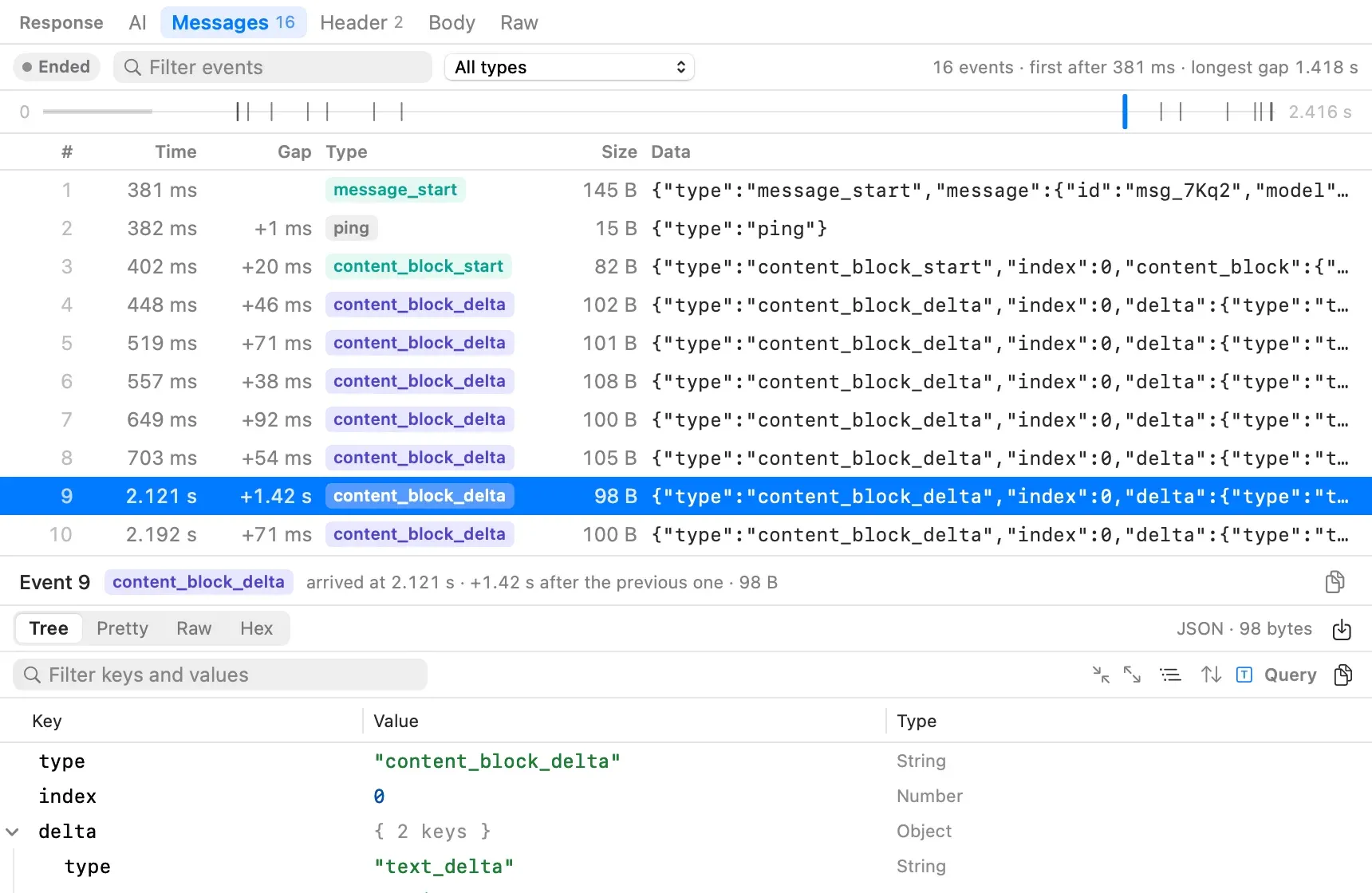The width and height of the screenshot is (1372, 893).
Task: Export the JSON payload with the download icon
Action: [1342, 629]
